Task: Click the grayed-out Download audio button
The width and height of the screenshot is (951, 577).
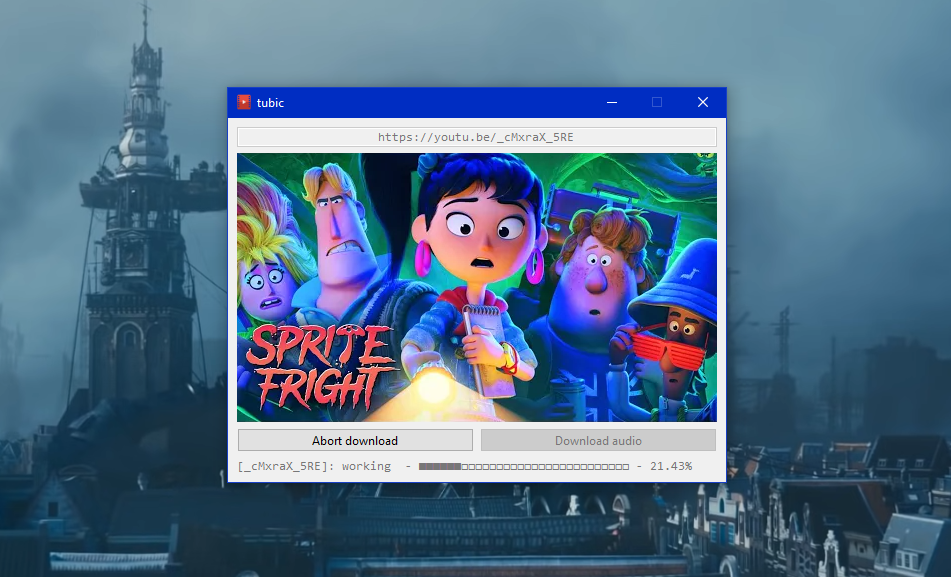Action: coord(598,440)
